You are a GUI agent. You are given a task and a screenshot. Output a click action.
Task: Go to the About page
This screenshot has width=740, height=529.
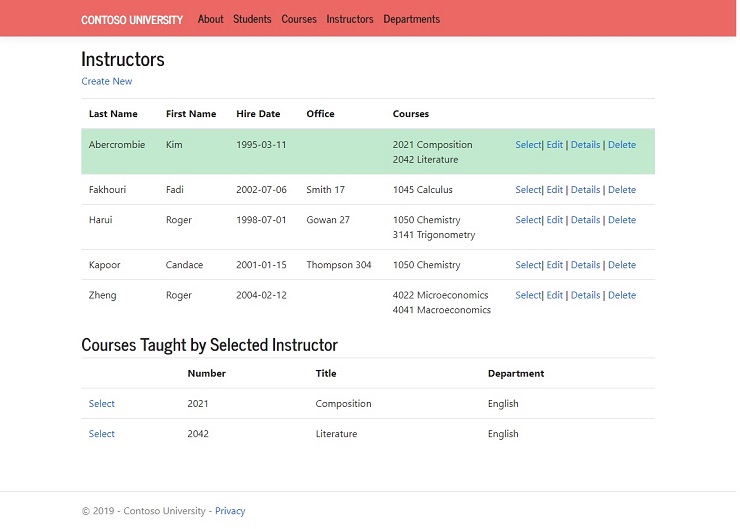click(210, 19)
